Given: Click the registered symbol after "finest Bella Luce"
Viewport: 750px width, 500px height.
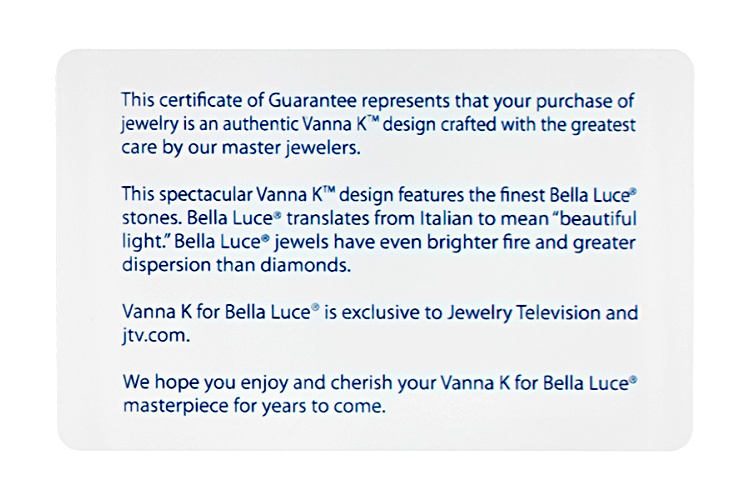Looking at the screenshot, I should coord(633,191).
